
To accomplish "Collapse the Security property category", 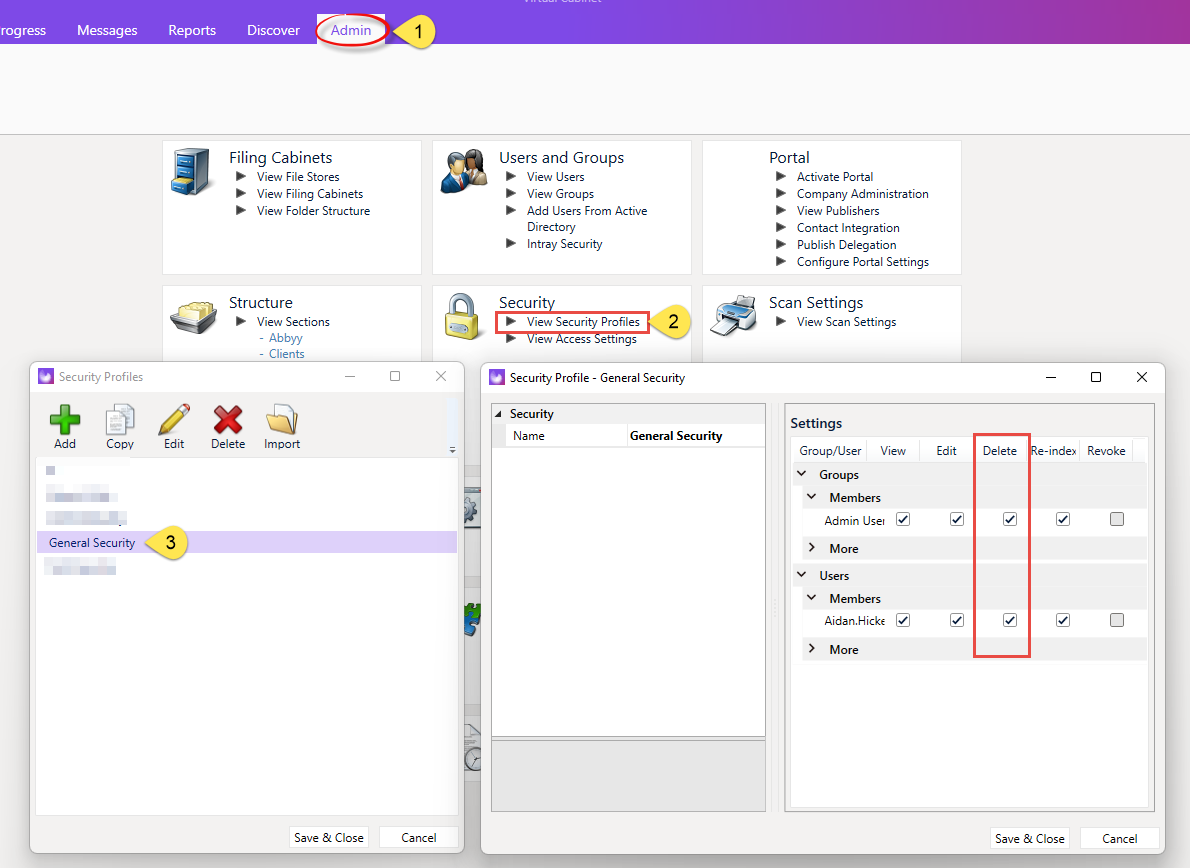I will tap(499, 414).
